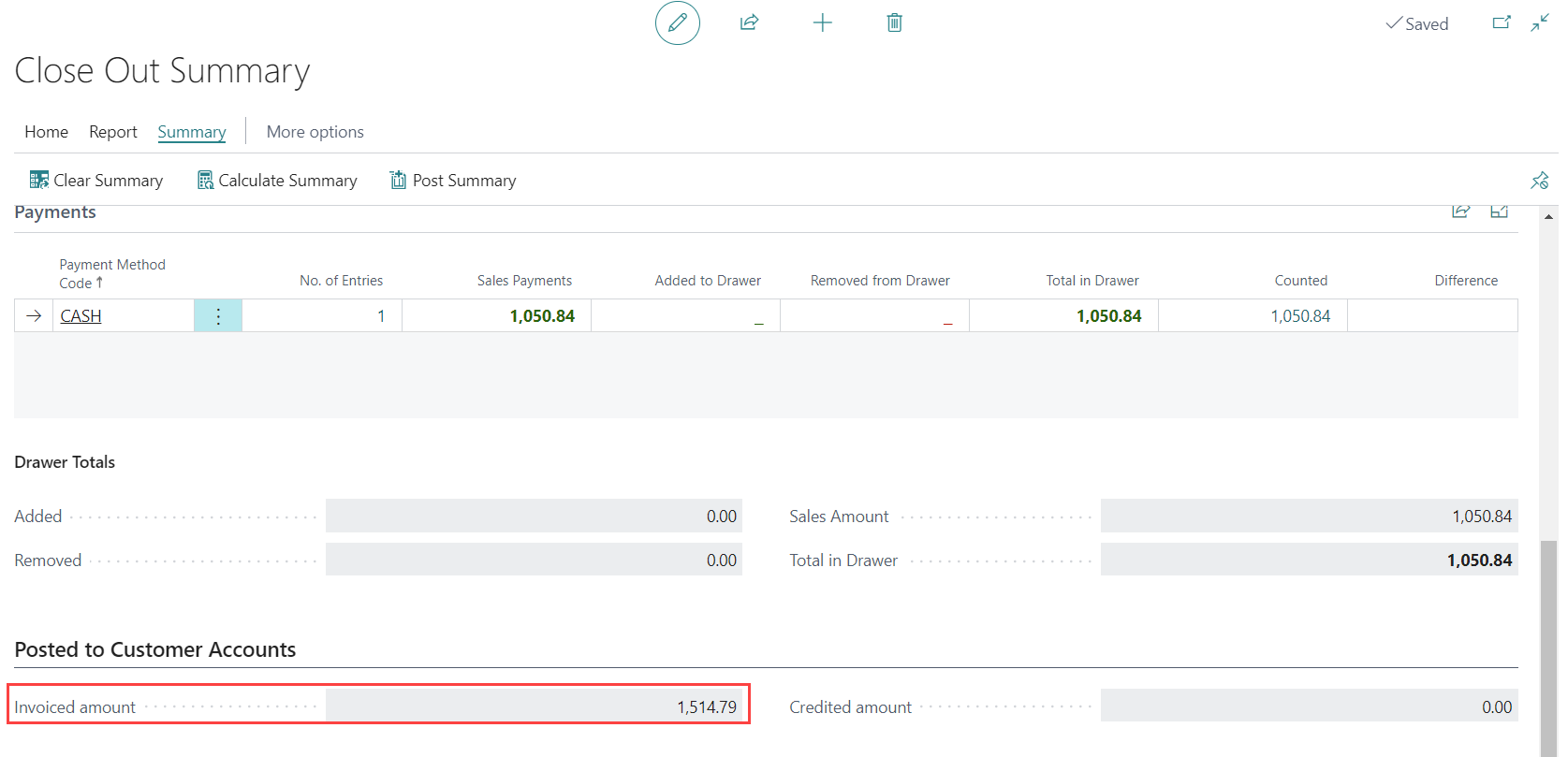Viewport: 1568px width, 757px height.
Task: Click the Counted field for CASH
Action: click(x=1253, y=316)
